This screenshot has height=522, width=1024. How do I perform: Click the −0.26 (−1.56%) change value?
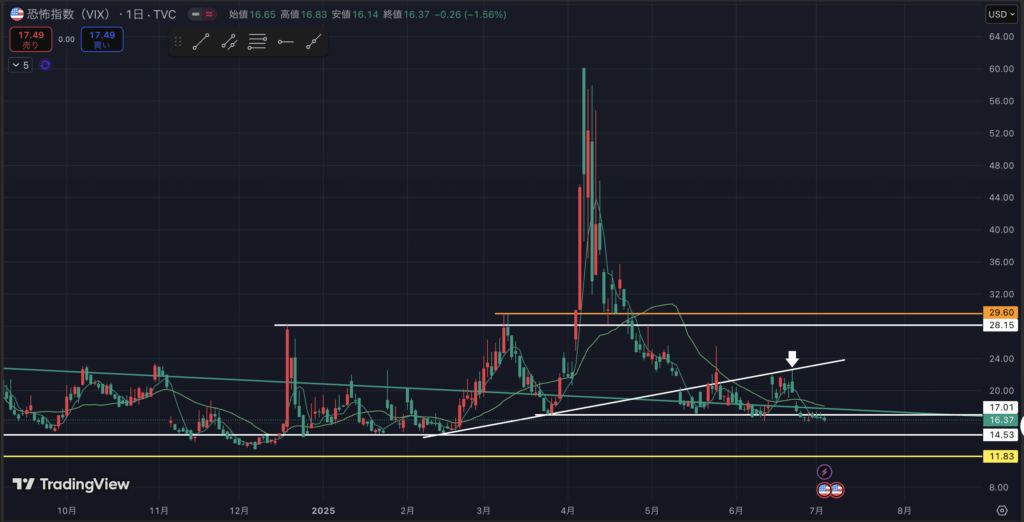coord(468,14)
